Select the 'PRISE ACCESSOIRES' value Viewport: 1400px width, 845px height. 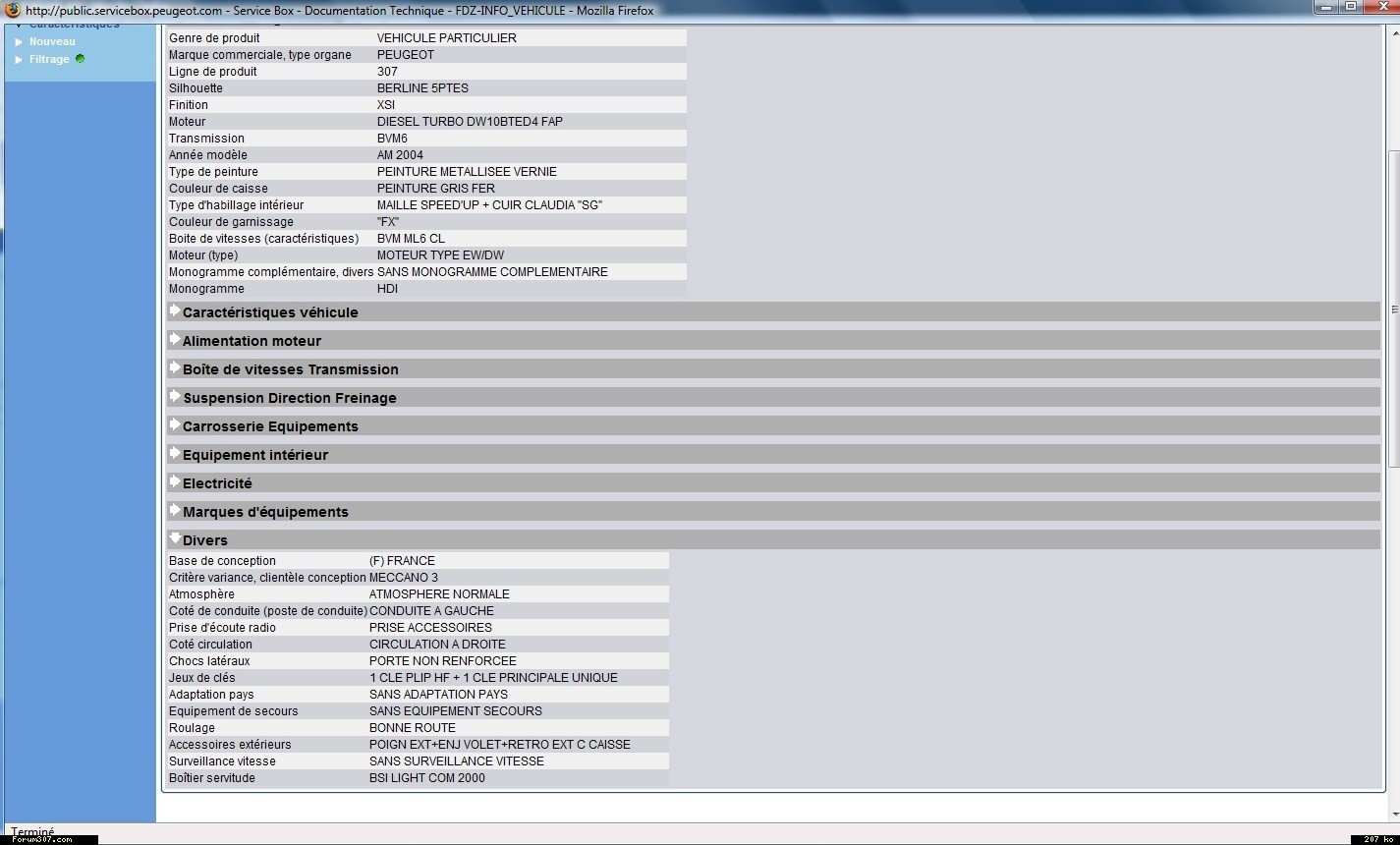430,628
